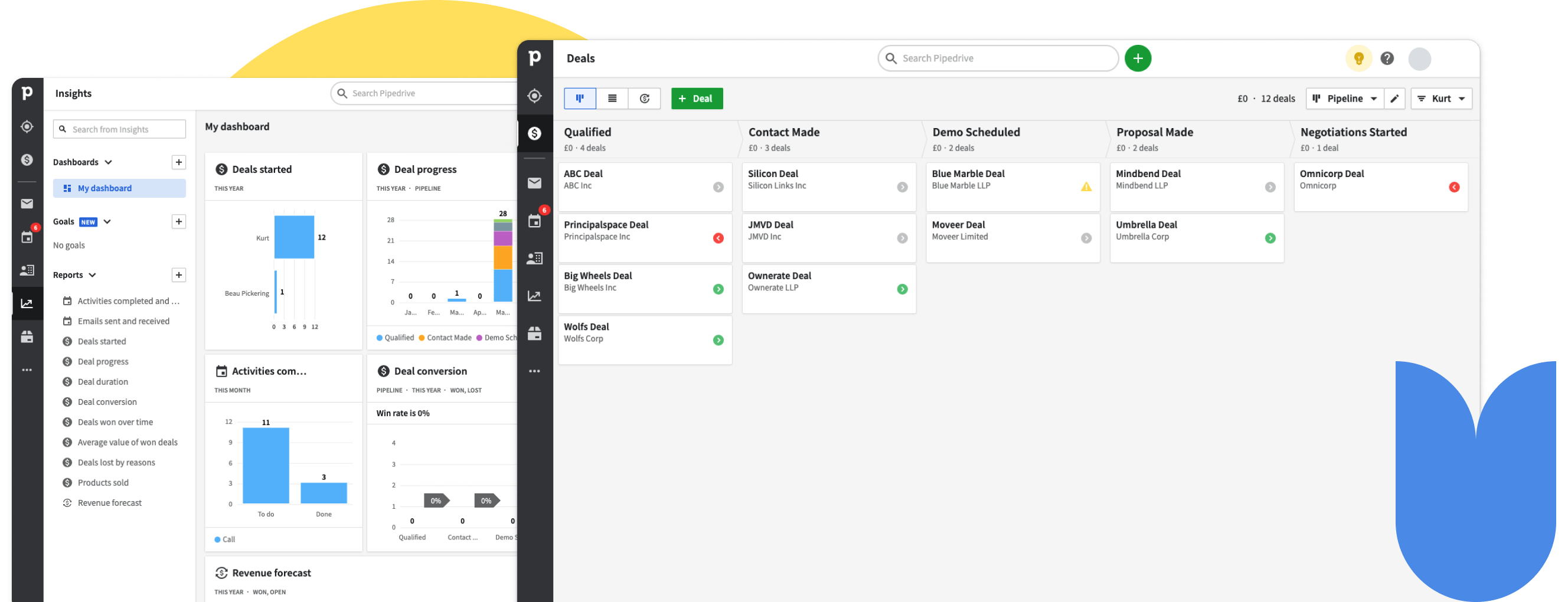1568x602 pixels.
Task: Open Average value of won deals report
Action: point(120,443)
